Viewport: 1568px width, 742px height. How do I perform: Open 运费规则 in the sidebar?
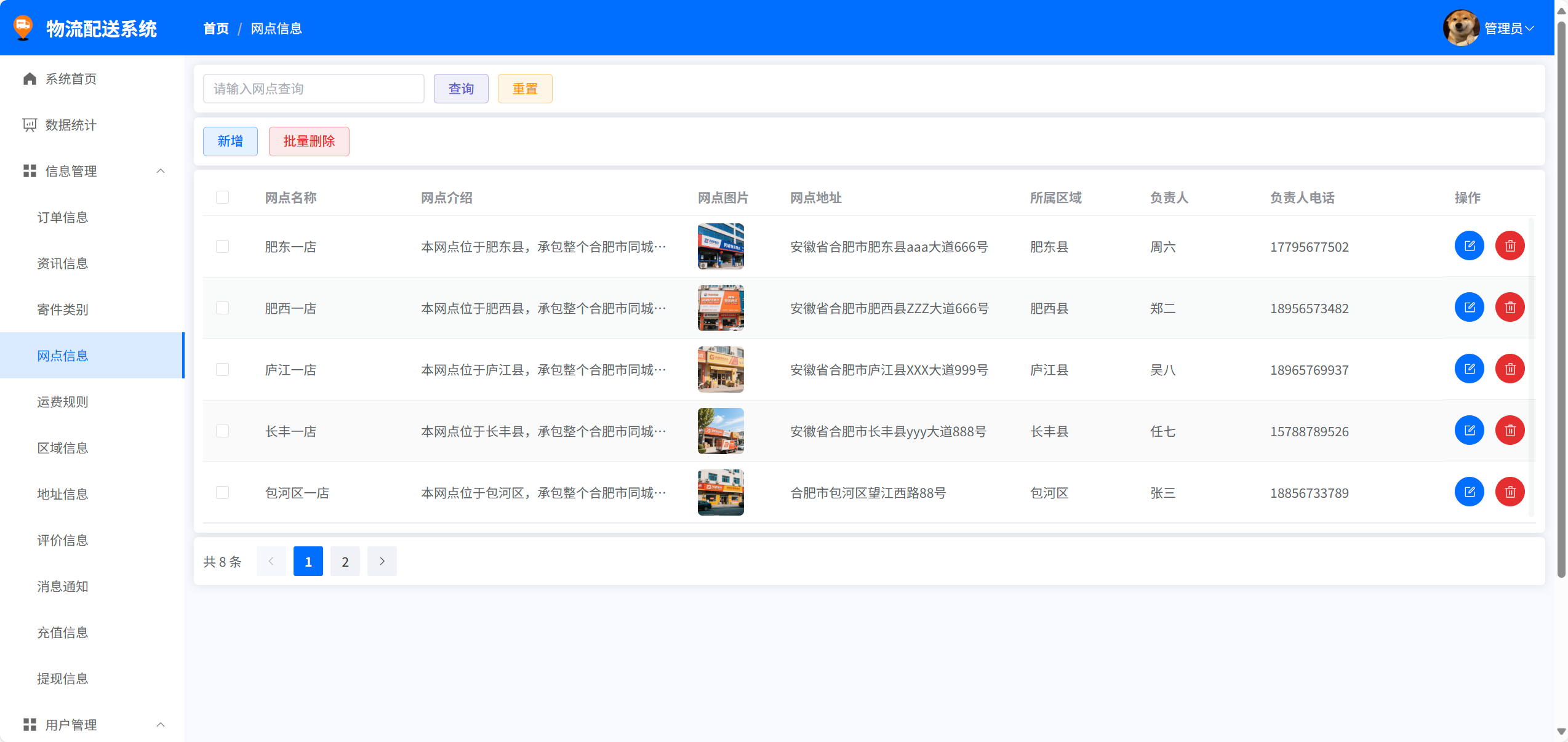coord(63,402)
